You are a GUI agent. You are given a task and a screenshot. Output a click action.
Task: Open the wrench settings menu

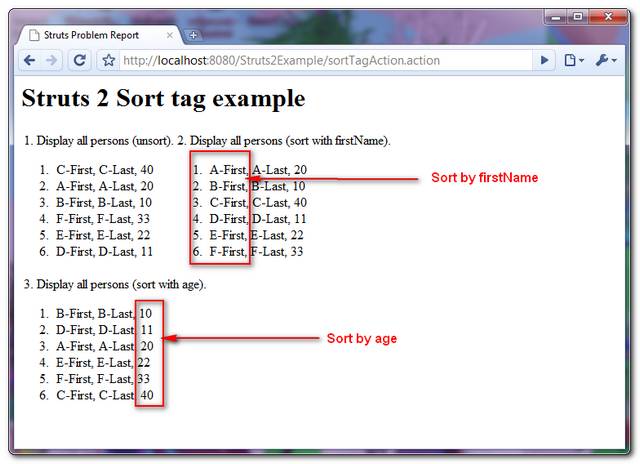[606, 60]
